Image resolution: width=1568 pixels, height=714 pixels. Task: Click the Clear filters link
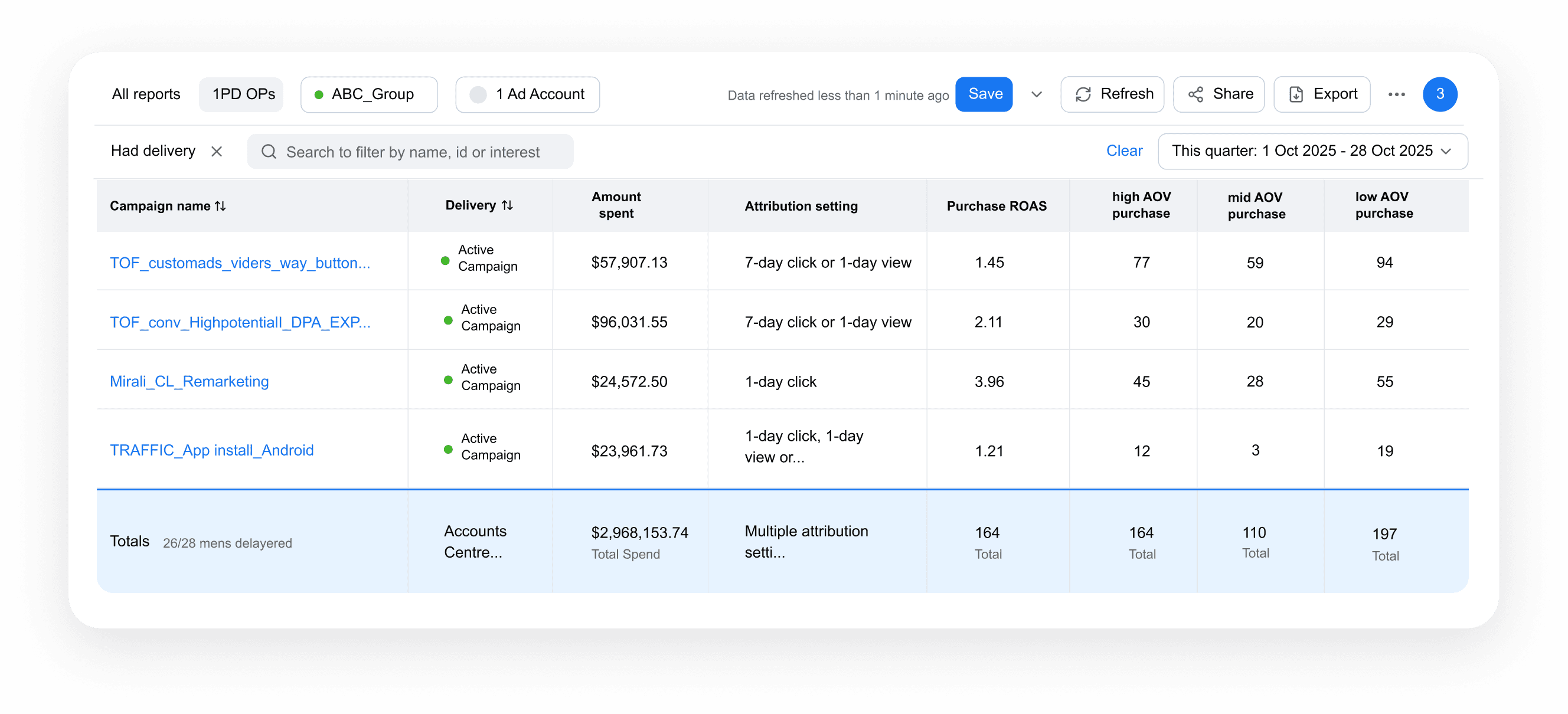[x=1123, y=151]
